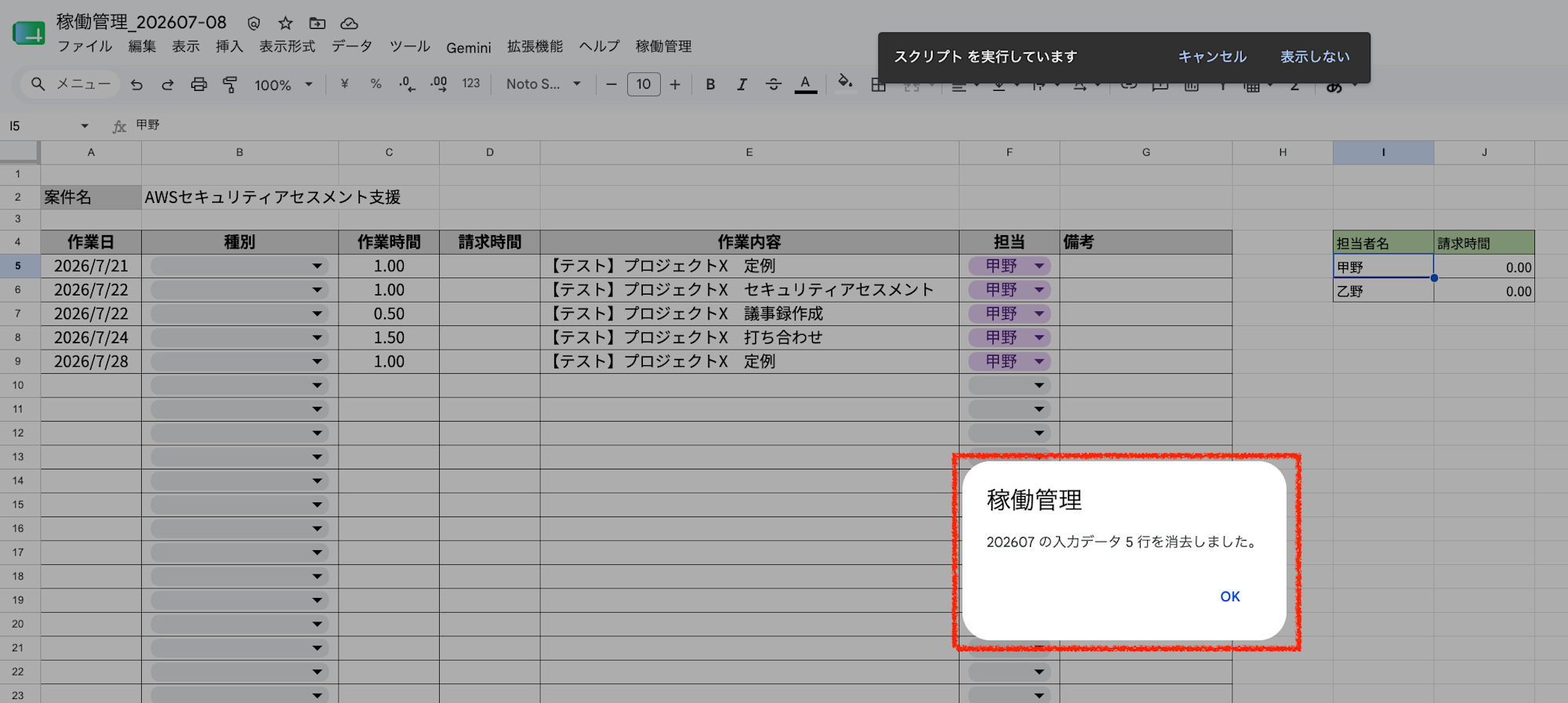Open the ヘルプ menu

(600, 46)
